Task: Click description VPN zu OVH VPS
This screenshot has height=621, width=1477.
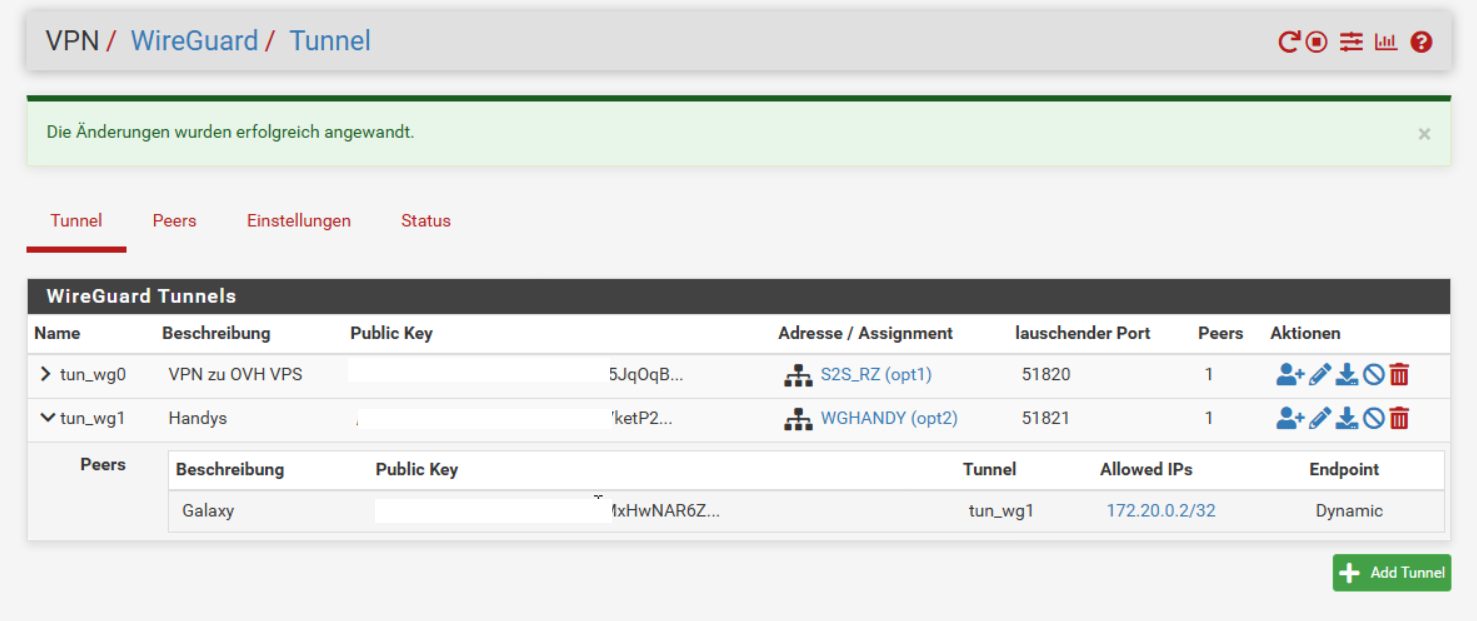Action: (235, 375)
